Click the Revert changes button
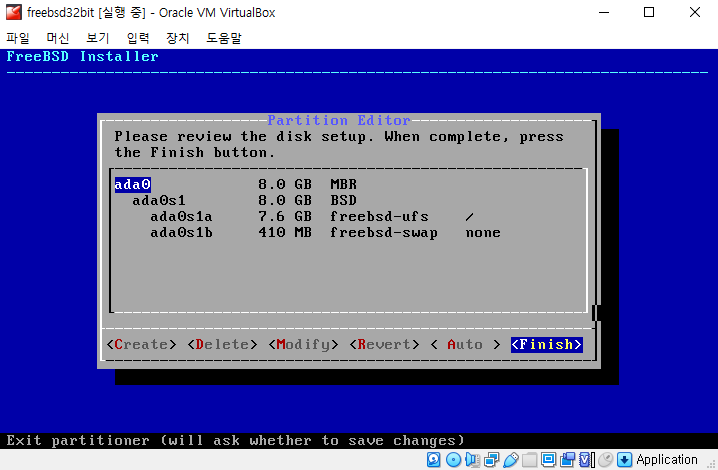The width and height of the screenshot is (718, 470). pyautogui.click(x=384, y=344)
